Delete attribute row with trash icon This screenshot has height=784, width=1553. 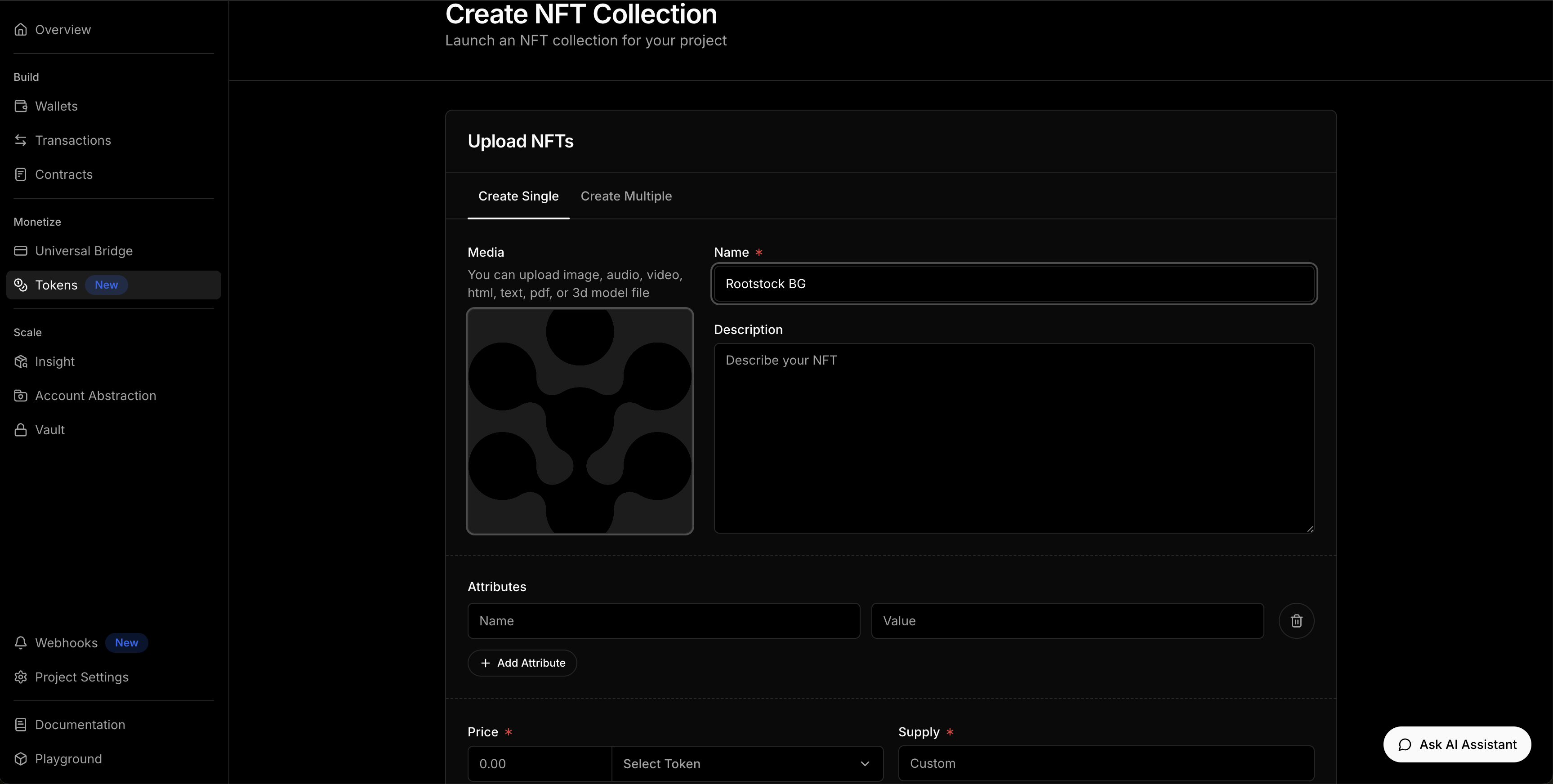(x=1296, y=621)
